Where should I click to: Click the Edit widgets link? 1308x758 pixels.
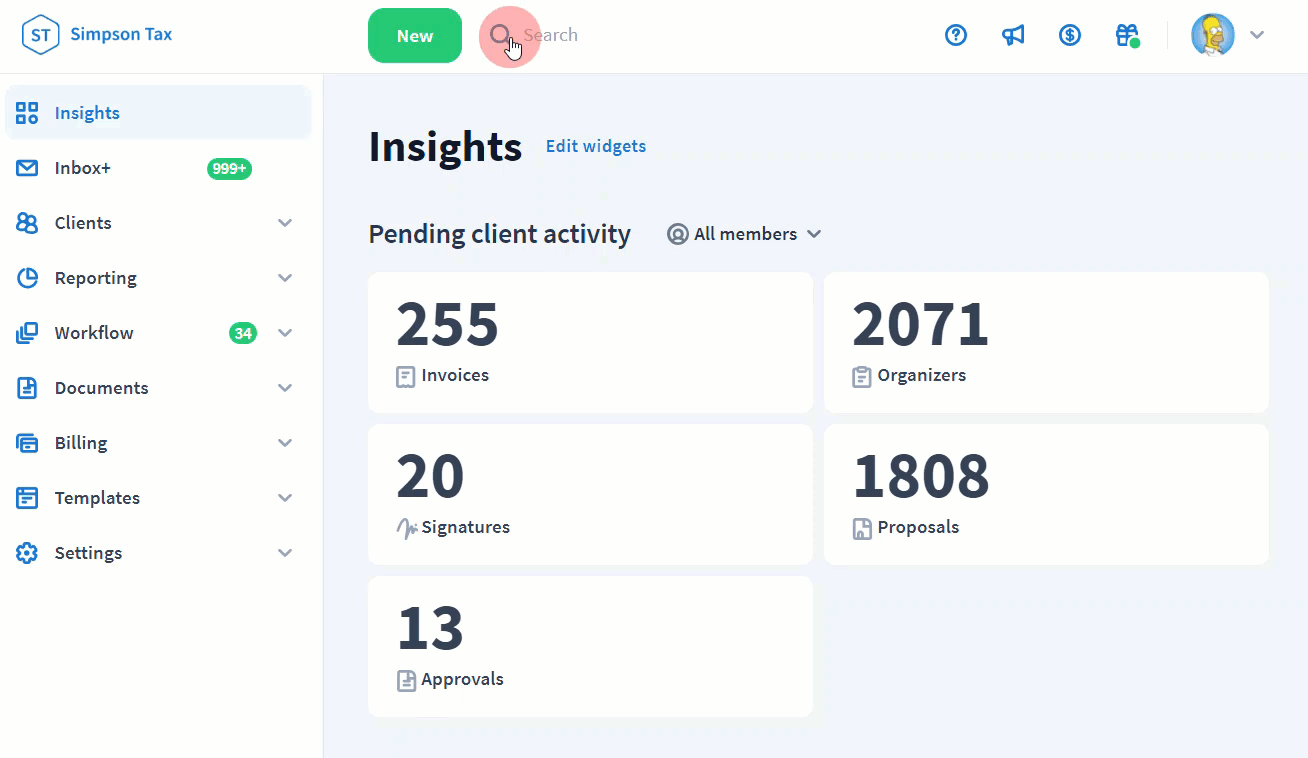(596, 146)
